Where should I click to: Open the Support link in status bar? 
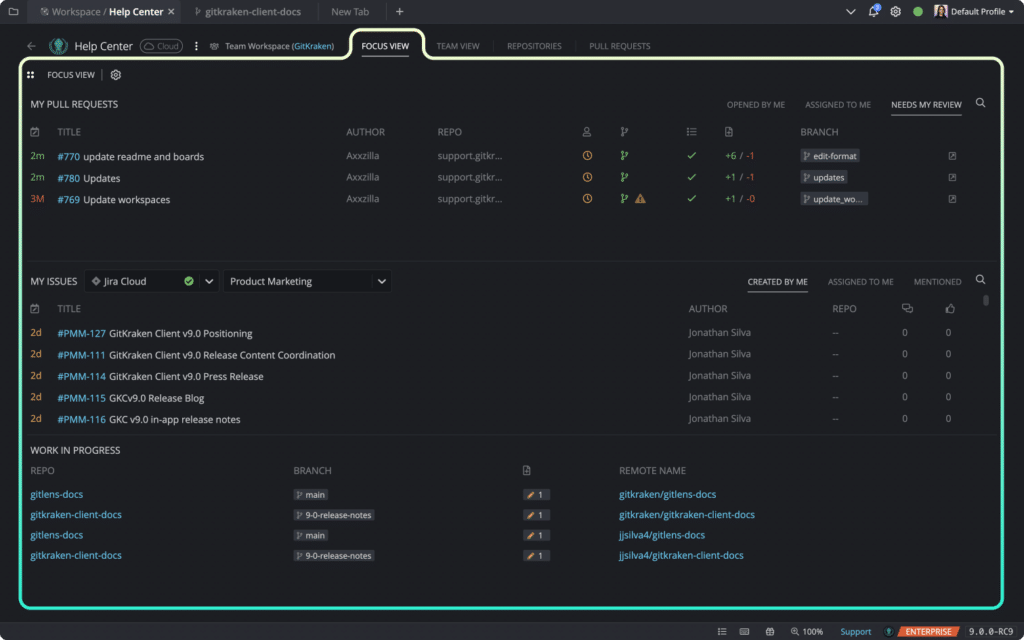point(856,631)
